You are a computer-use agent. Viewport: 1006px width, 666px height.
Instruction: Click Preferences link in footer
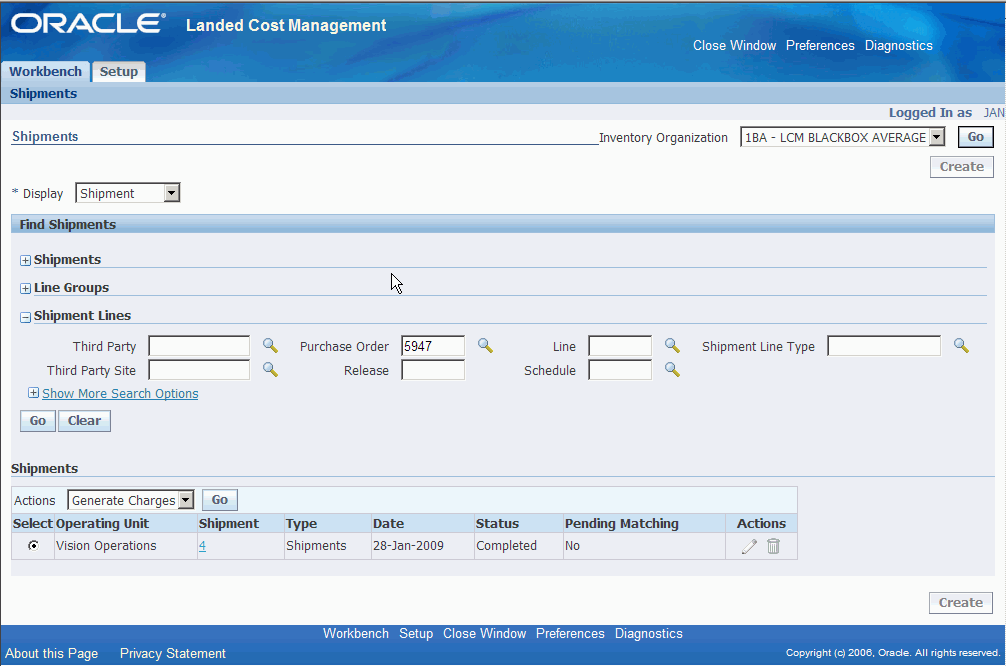point(570,633)
